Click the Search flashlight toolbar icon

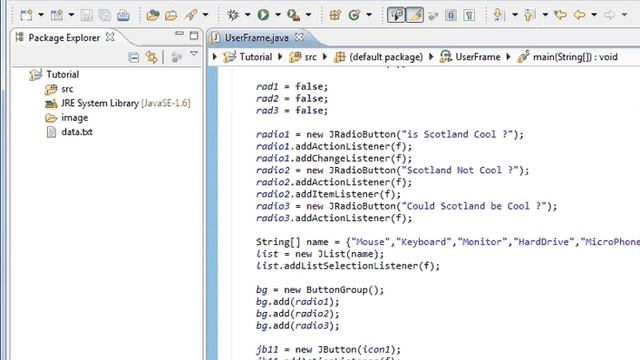point(191,15)
